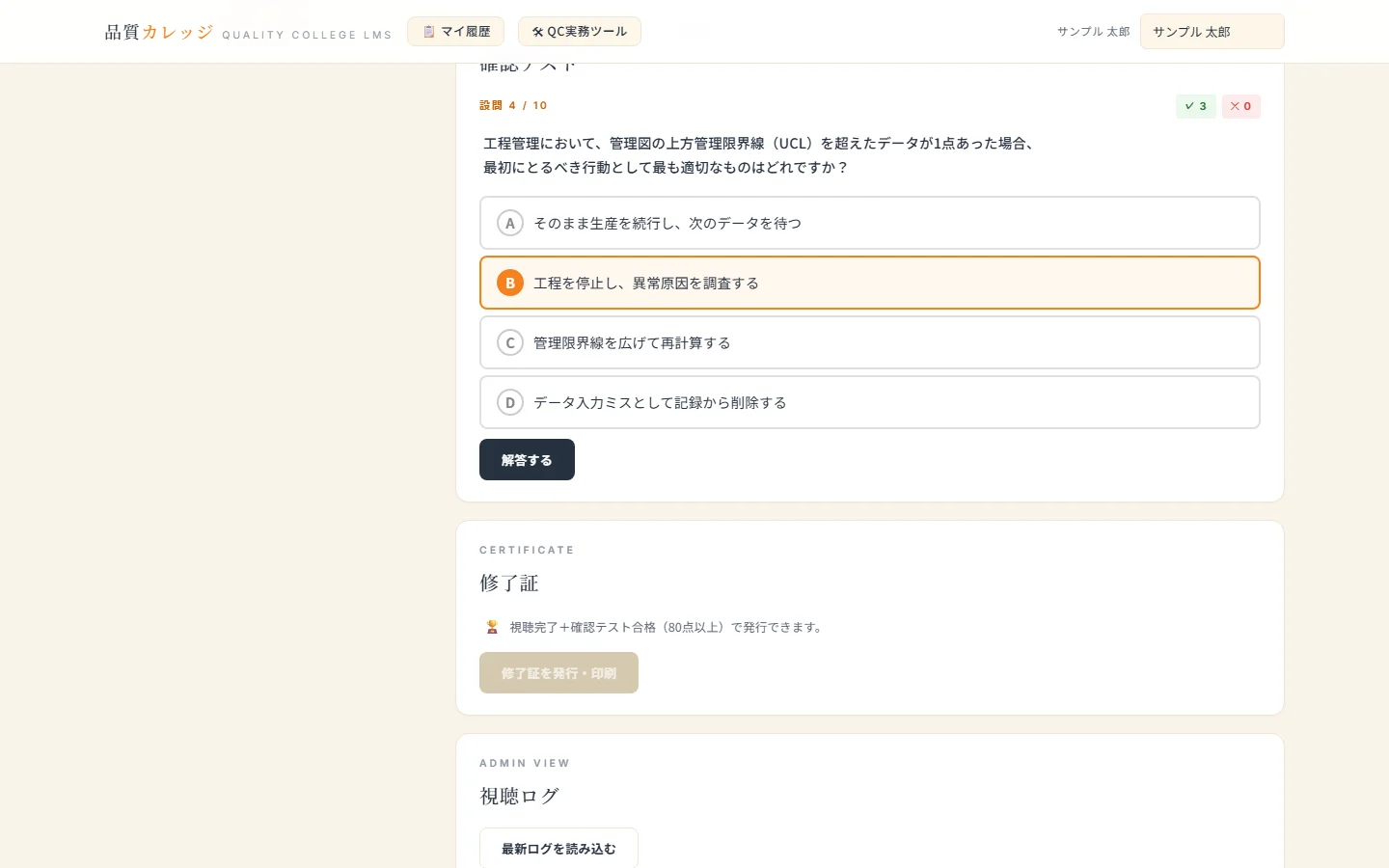Select answer C 管理限界線を広げて再計算
The width and height of the screenshot is (1389, 868).
(869, 342)
